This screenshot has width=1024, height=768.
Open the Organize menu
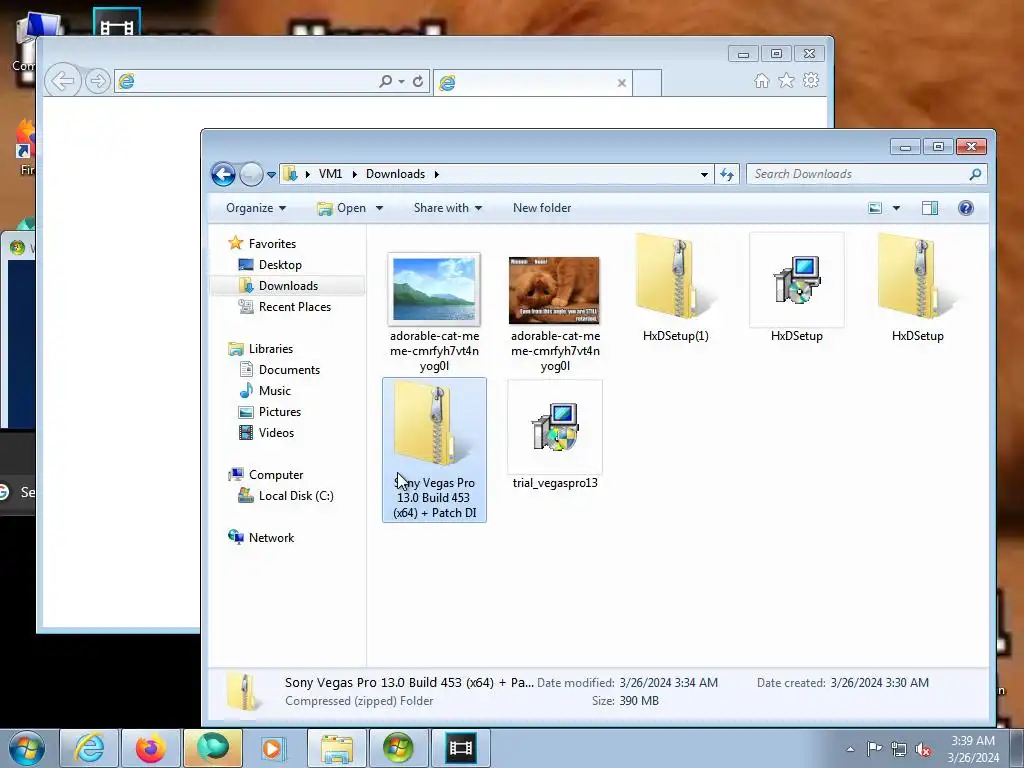coord(255,208)
